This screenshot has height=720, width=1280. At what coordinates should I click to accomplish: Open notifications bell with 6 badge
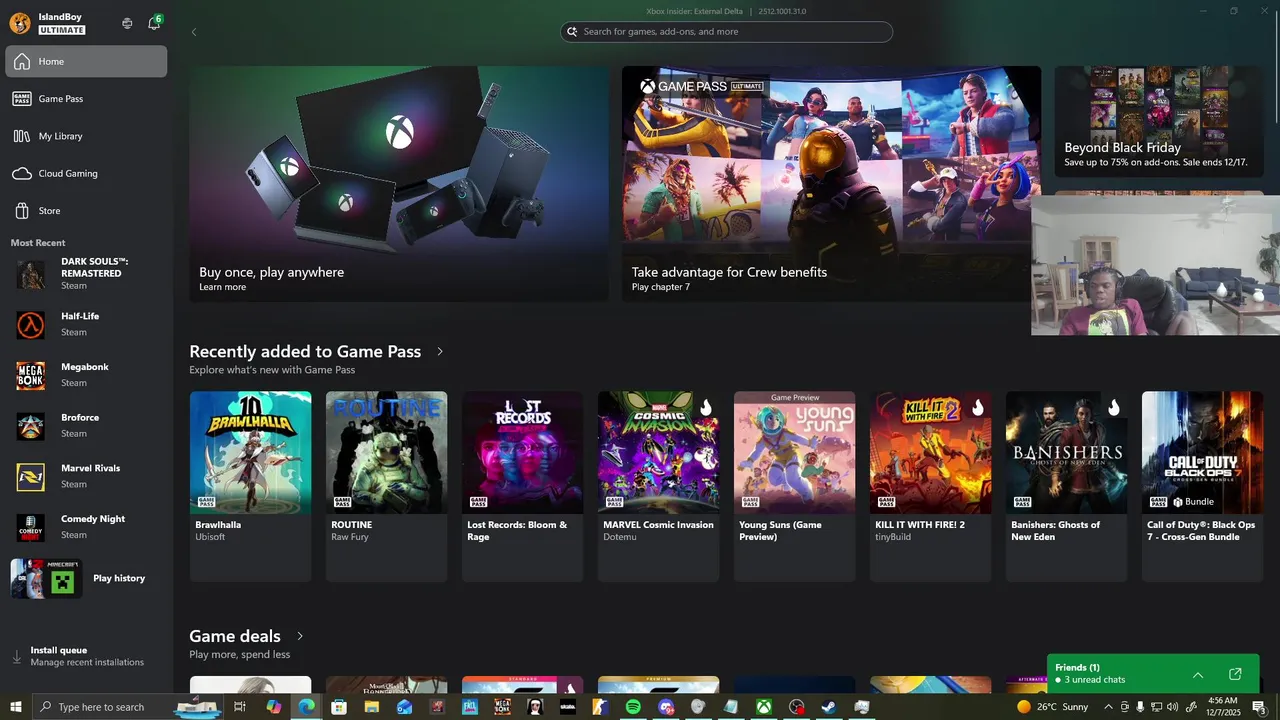click(154, 23)
